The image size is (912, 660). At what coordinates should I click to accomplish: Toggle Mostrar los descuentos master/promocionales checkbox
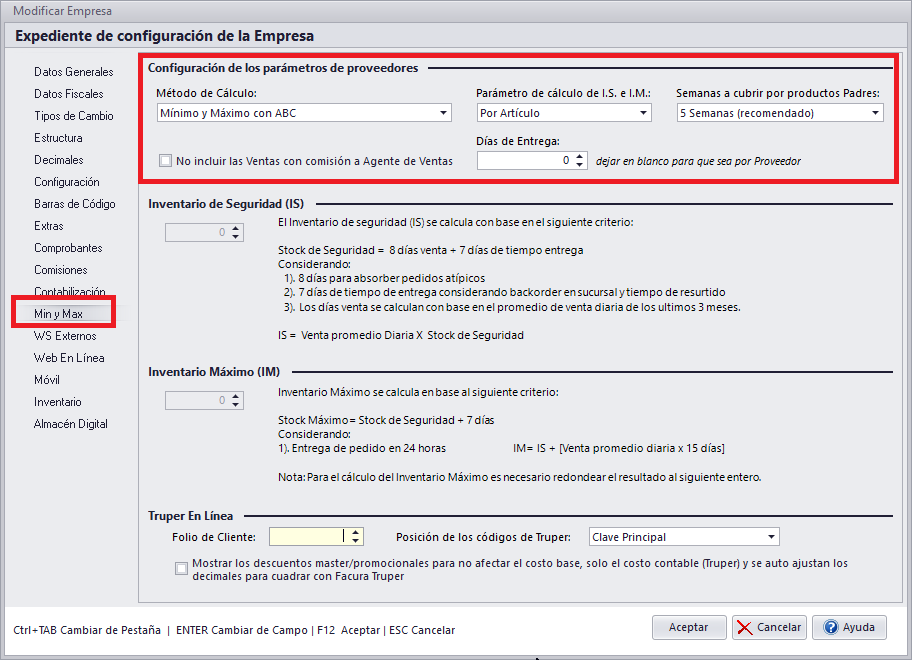[x=181, y=568]
